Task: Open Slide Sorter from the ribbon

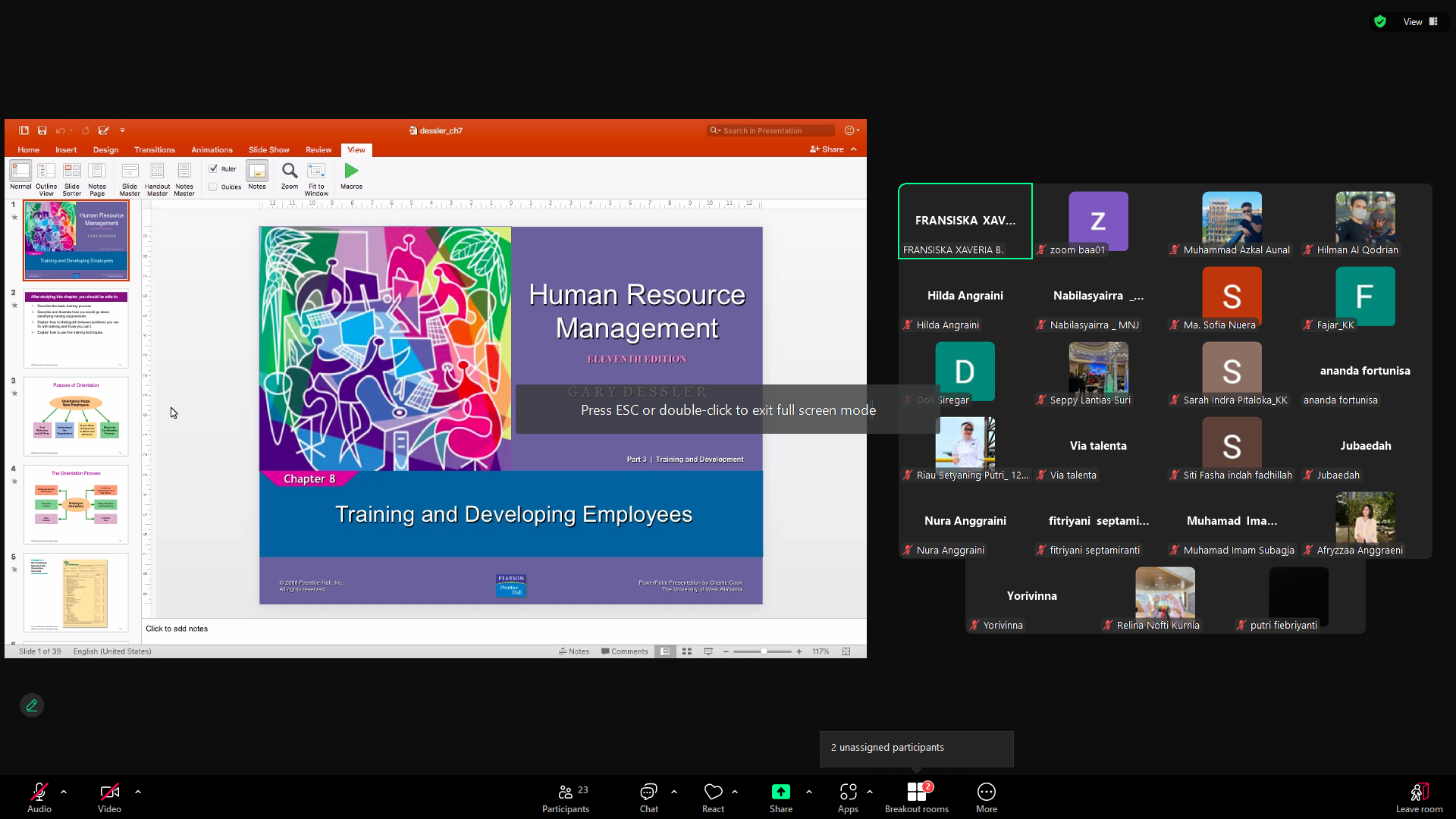Action: [x=72, y=179]
